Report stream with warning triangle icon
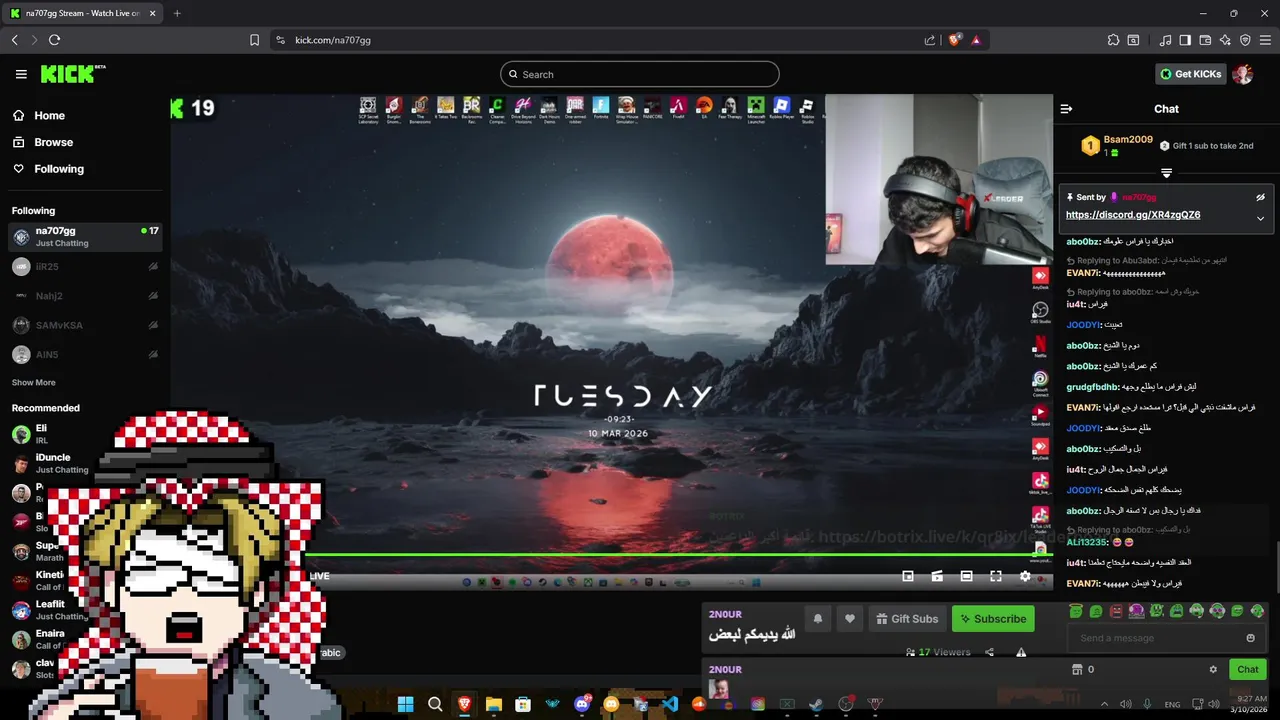 point(1021,652)
